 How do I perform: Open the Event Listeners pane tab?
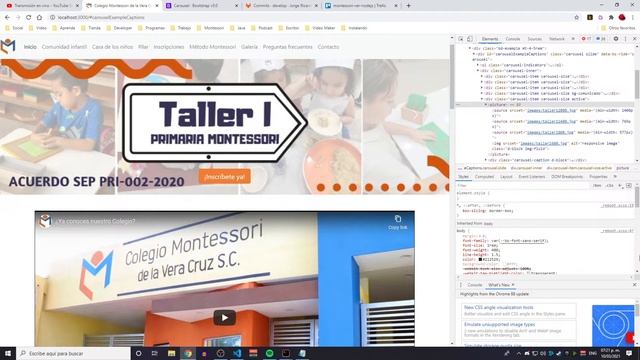click(531, 177)
